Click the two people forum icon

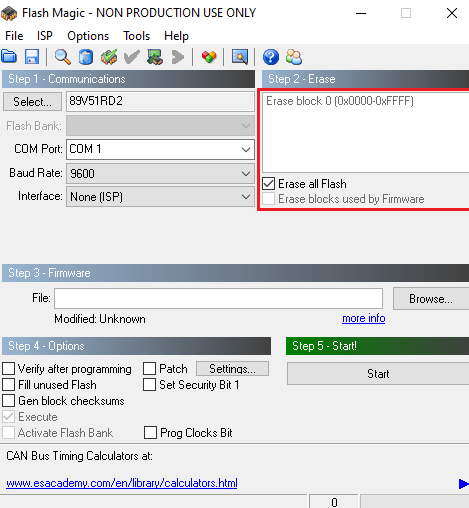294,57
